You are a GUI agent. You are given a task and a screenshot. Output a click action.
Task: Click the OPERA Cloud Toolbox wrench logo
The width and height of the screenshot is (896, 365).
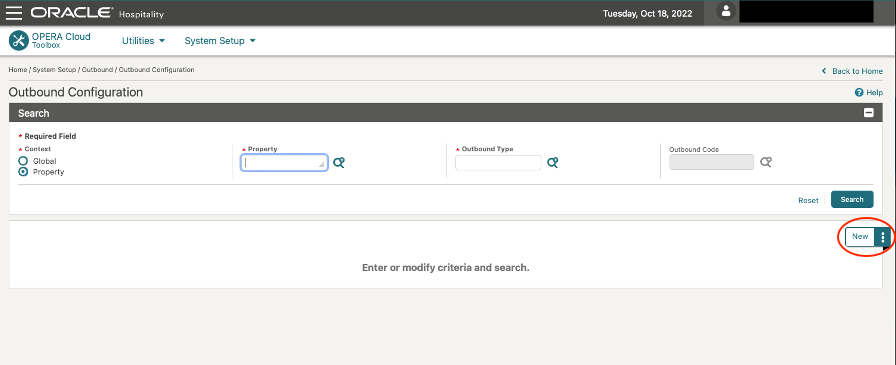click(x=19, y=41)
